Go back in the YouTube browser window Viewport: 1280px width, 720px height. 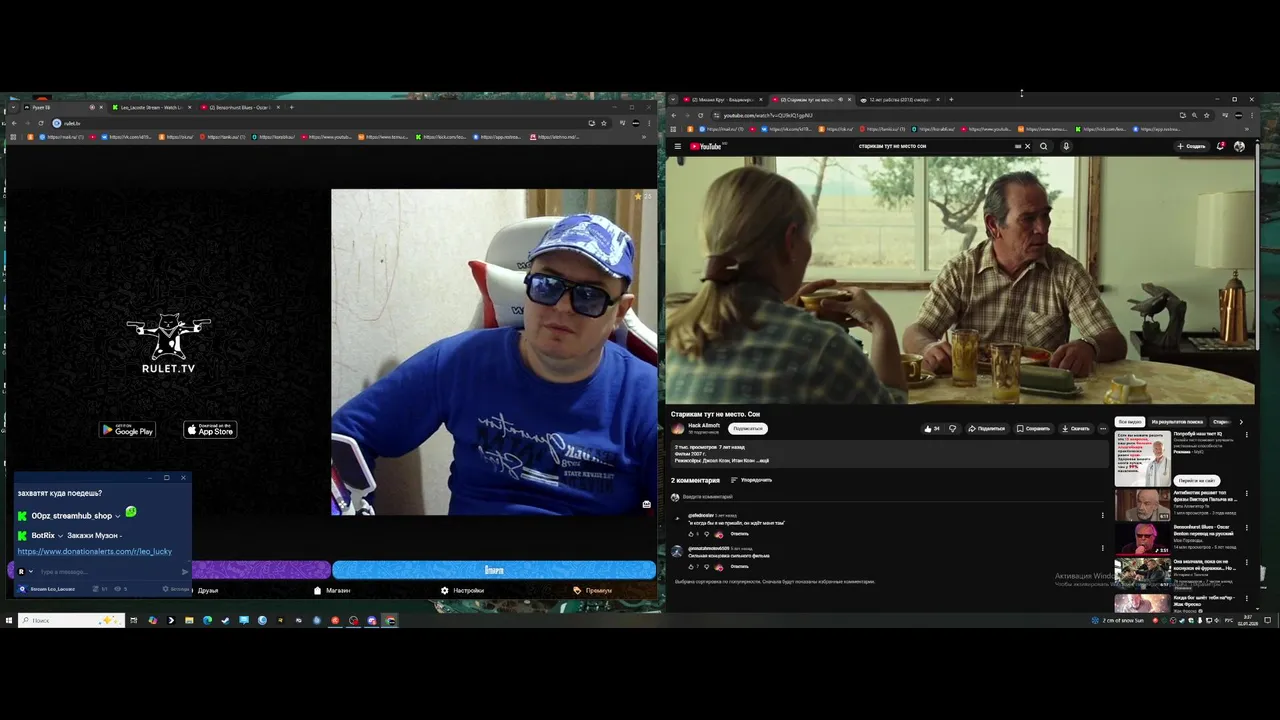(673, 115)
